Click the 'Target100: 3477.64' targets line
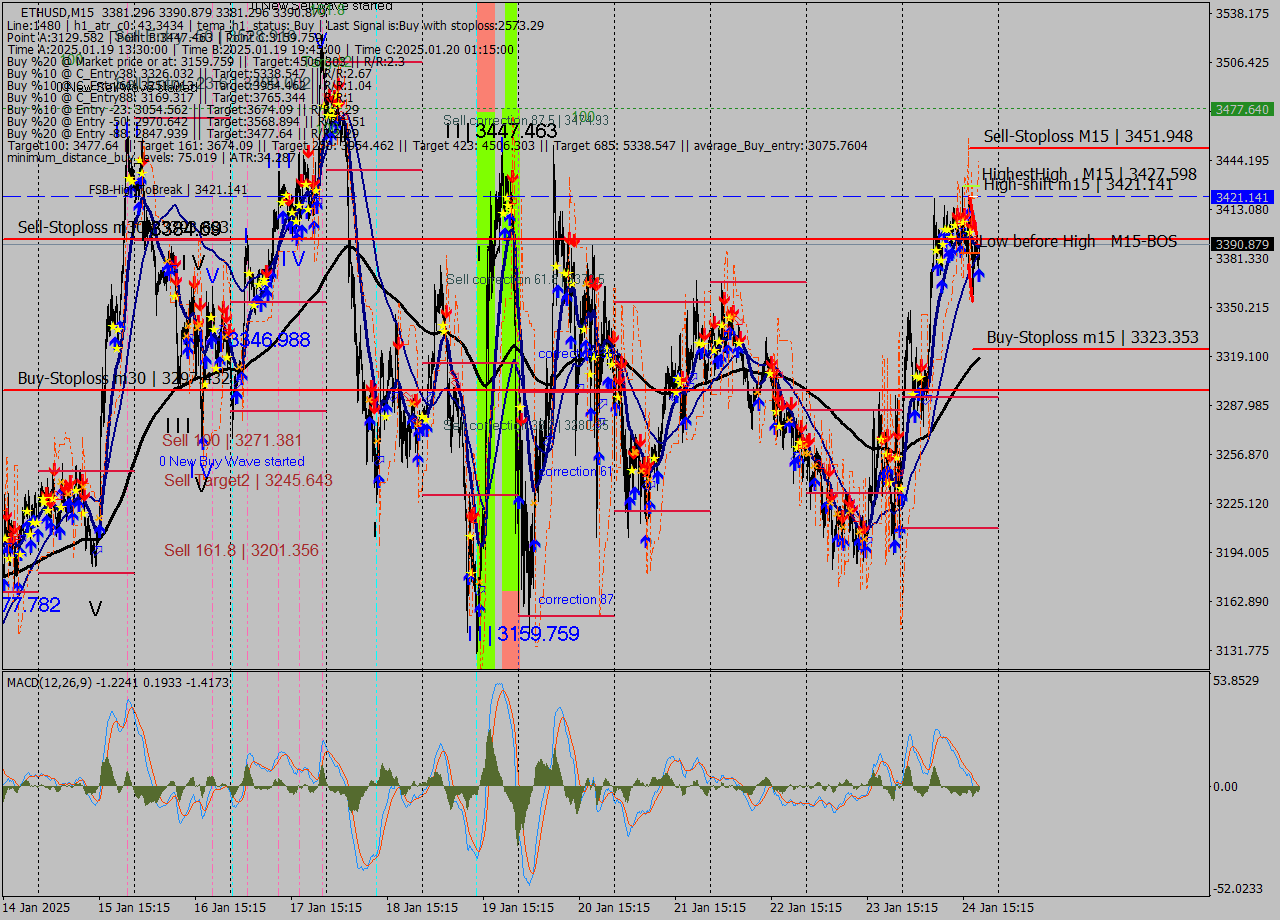1280x920 pixels. point(436,146)
